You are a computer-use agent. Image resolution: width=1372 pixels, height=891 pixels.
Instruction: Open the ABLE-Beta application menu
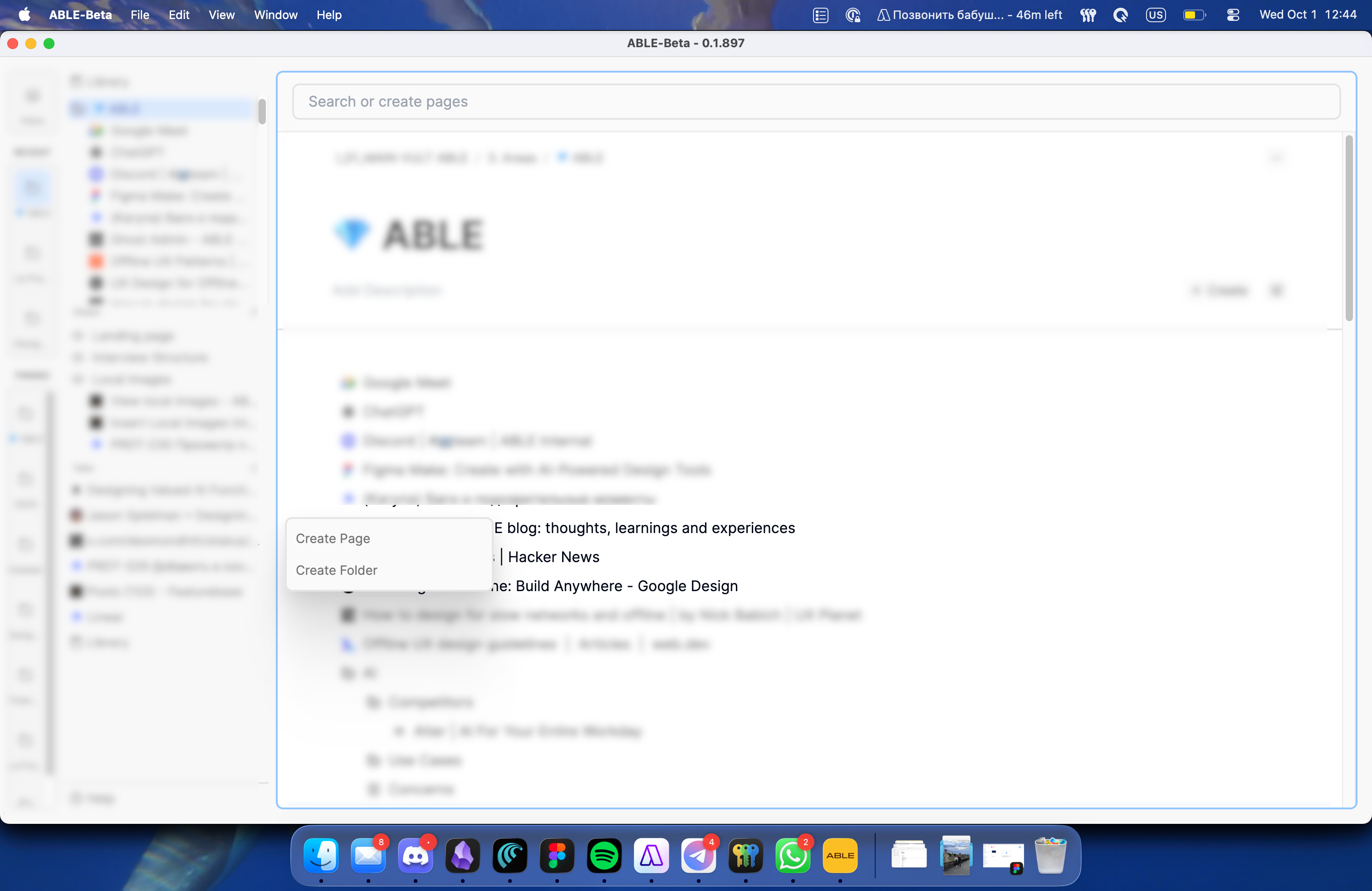point(80,15)
